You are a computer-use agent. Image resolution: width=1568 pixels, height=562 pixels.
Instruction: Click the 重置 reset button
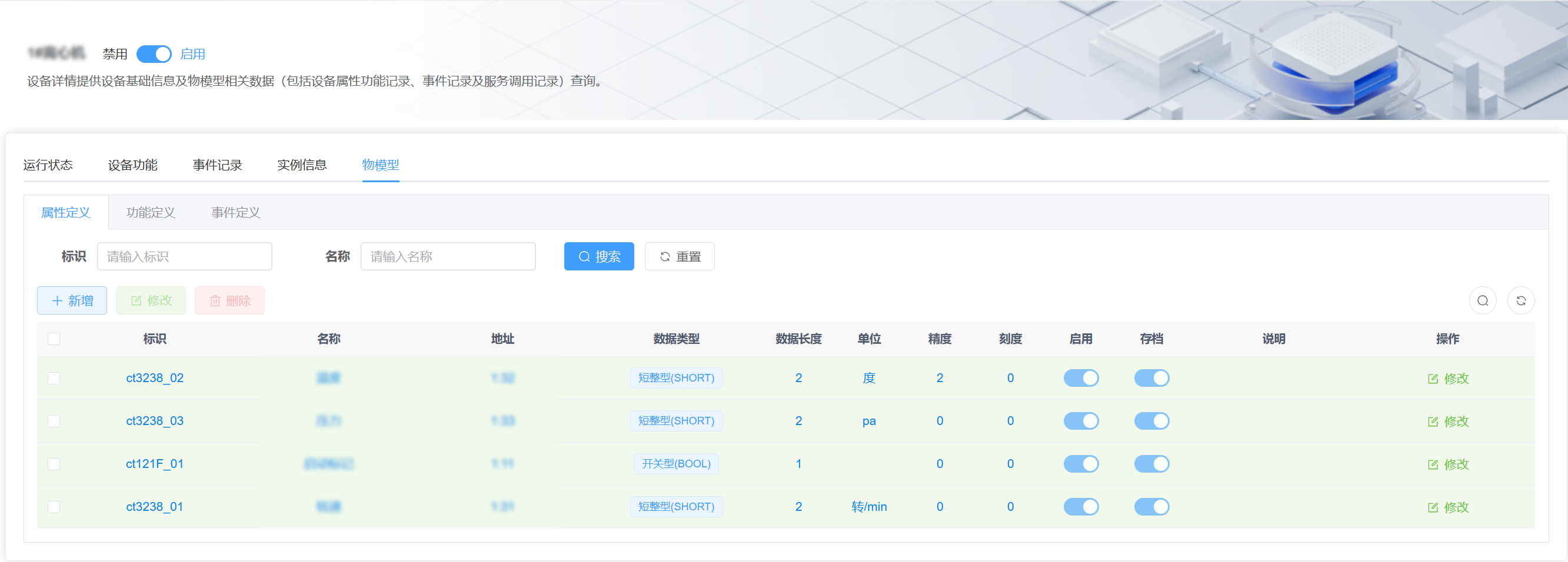(x=680, y=257)
